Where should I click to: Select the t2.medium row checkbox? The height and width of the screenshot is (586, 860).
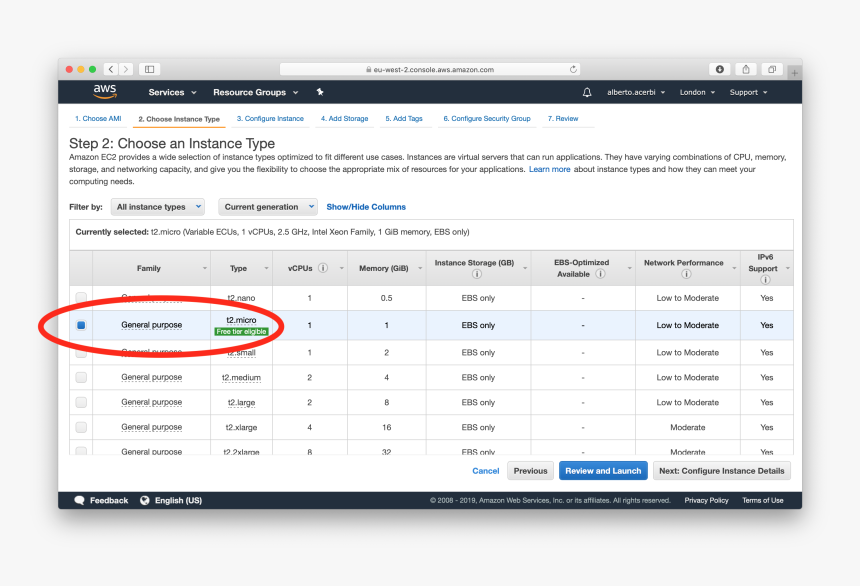click(81, 377)
